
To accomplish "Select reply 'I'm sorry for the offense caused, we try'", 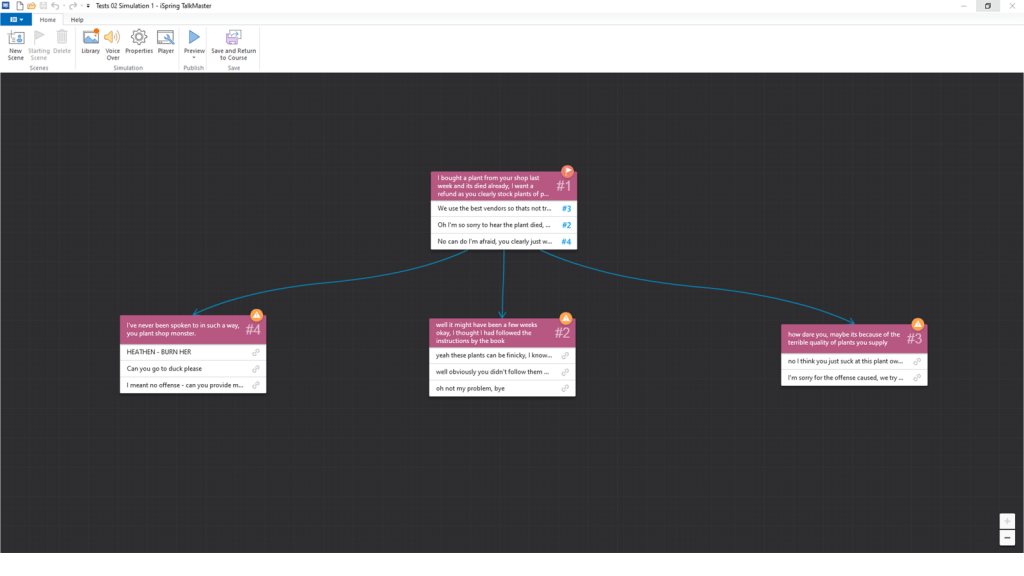I will point(854,377).
